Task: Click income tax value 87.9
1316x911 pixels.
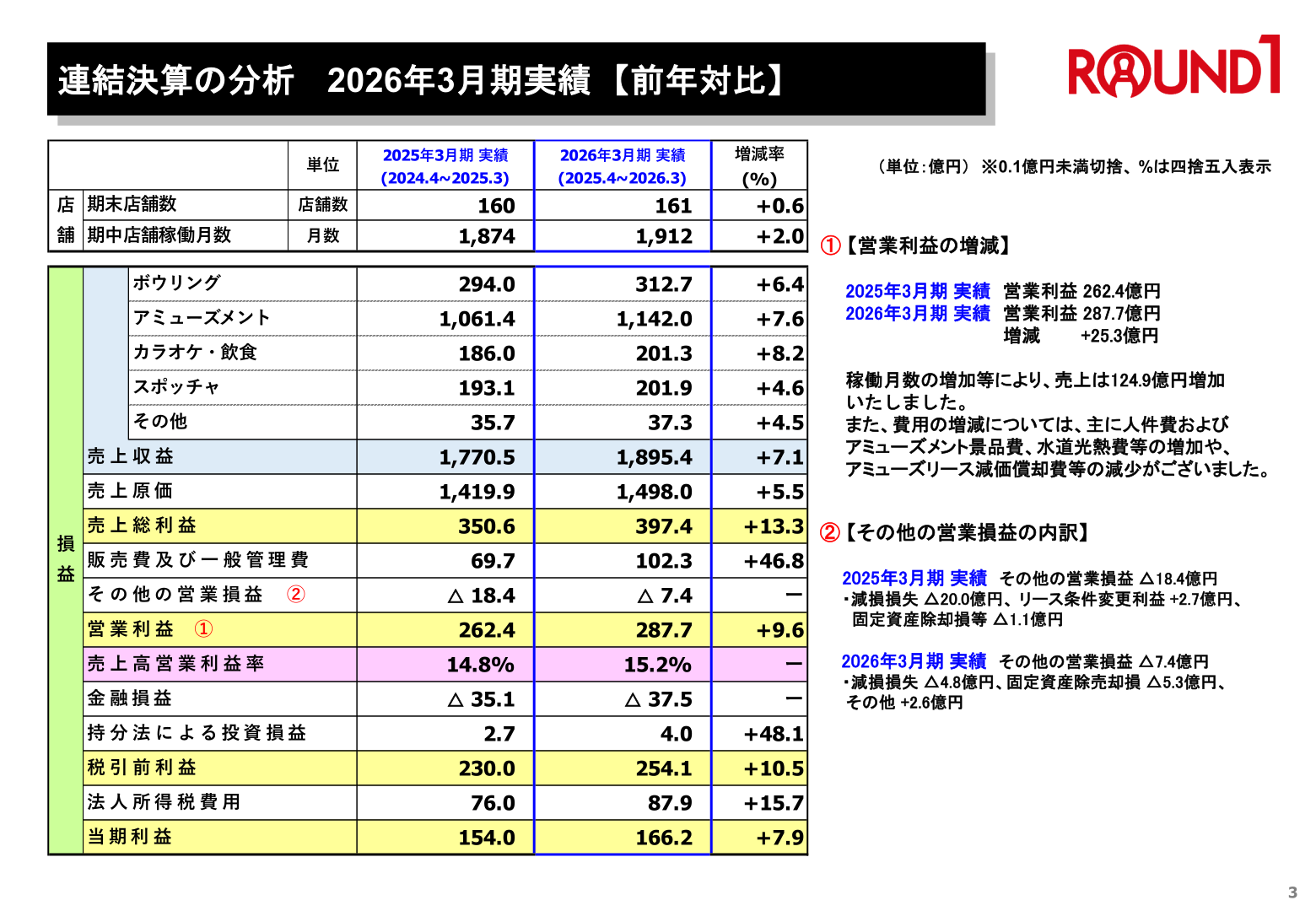Action: click(x=671, y=803)
